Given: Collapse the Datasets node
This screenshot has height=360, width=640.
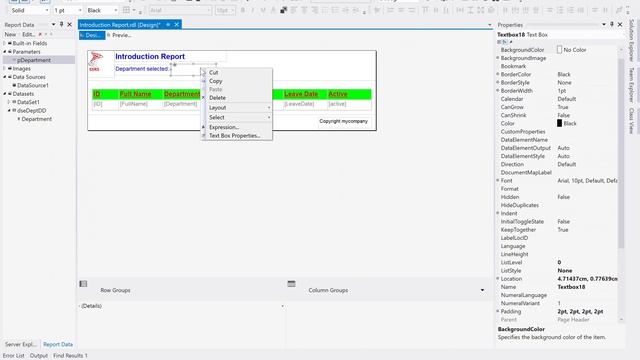Looking at the screenshot, I should 5,94.
